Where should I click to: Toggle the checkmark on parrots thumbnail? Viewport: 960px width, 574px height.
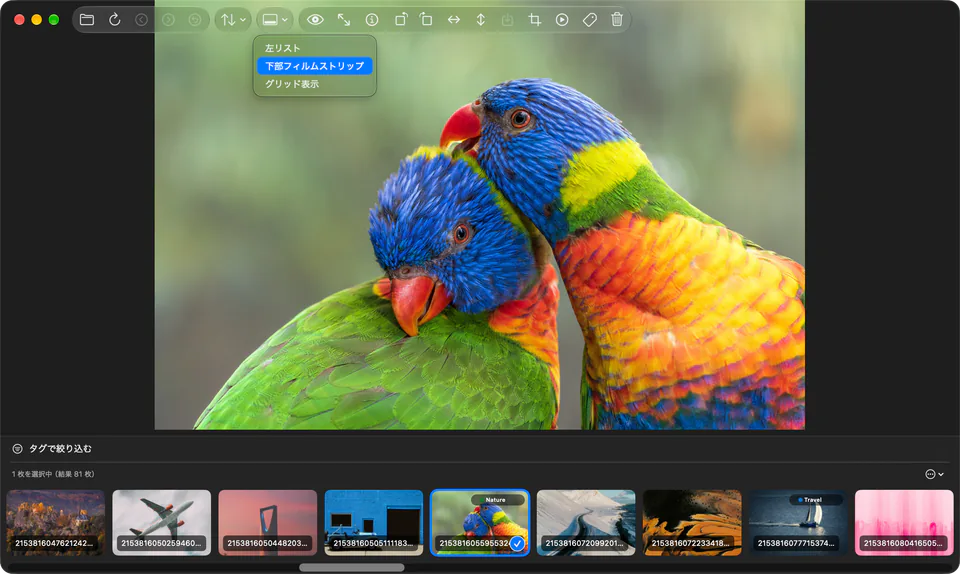click(x=517, y=543)
